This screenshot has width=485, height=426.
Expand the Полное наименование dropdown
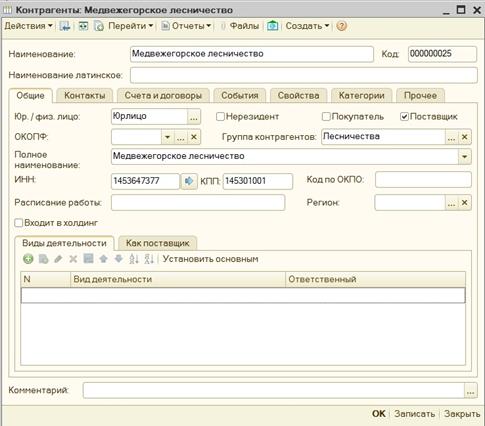pyautogui.click(x=465, y=157)
